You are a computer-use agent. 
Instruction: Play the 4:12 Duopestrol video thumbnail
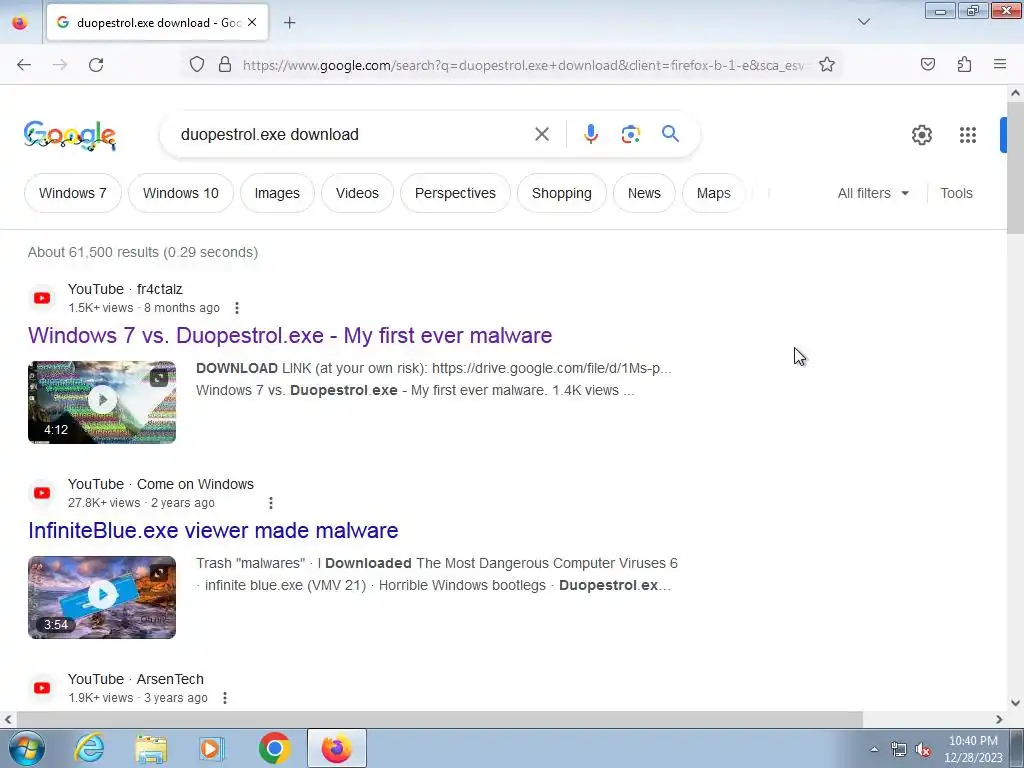coord(102,402)
